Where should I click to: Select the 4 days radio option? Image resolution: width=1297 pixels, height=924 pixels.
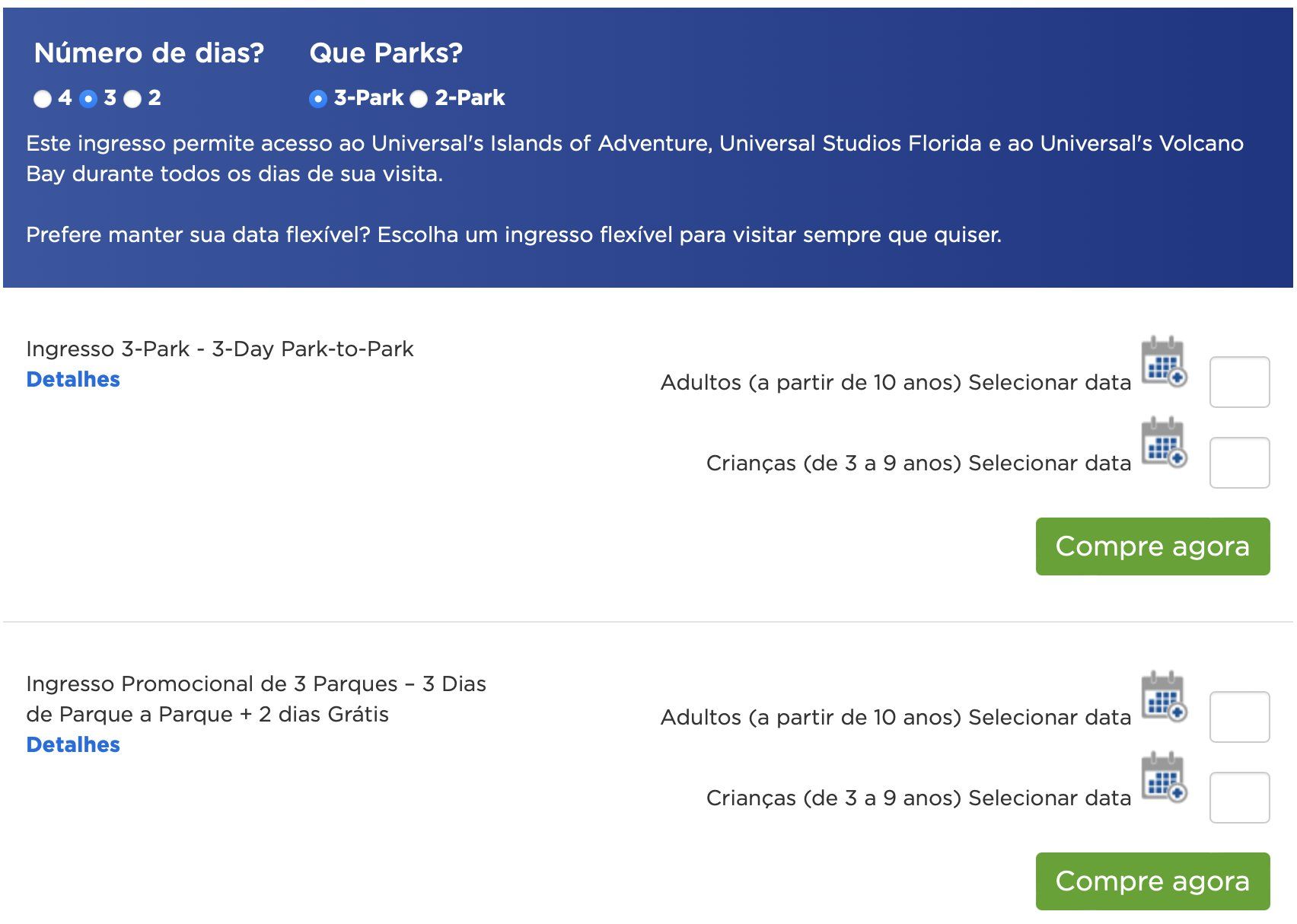tap(43, 98)
